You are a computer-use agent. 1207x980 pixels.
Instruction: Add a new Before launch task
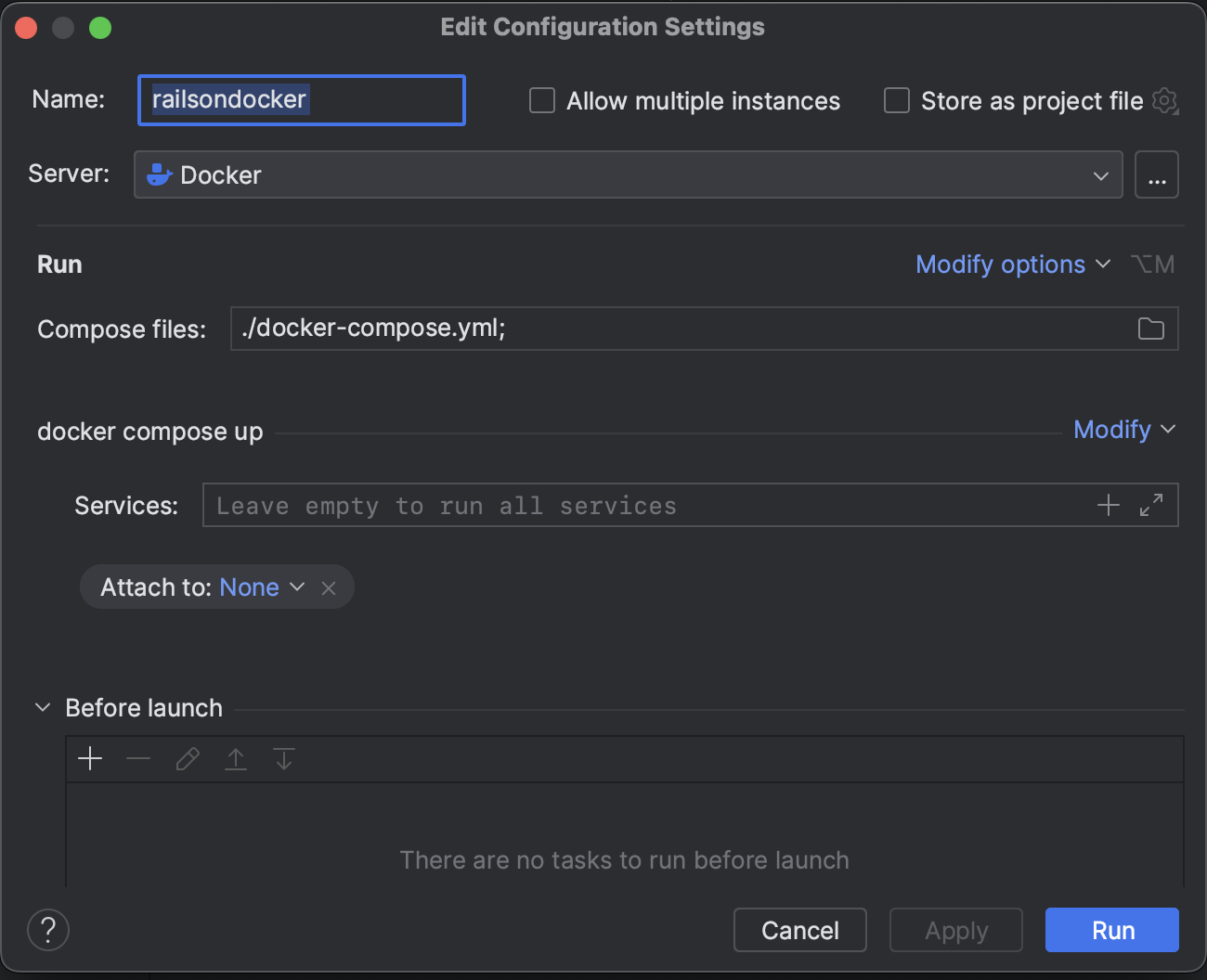point(90,759)
